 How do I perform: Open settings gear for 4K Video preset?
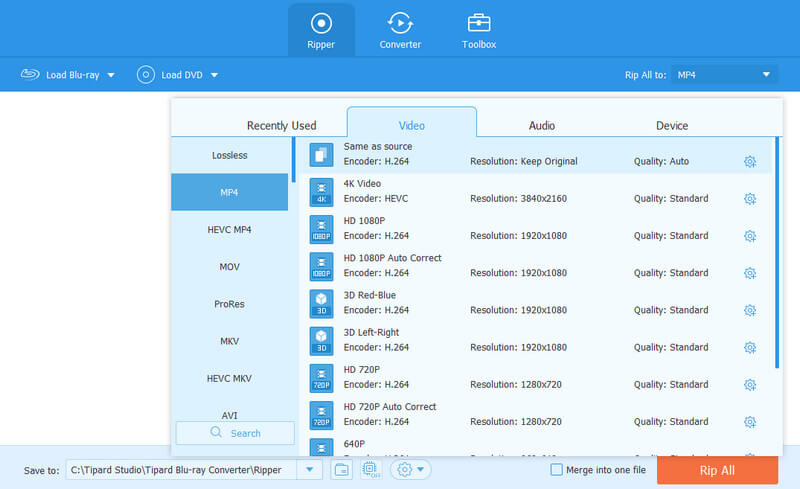point(749,199)
